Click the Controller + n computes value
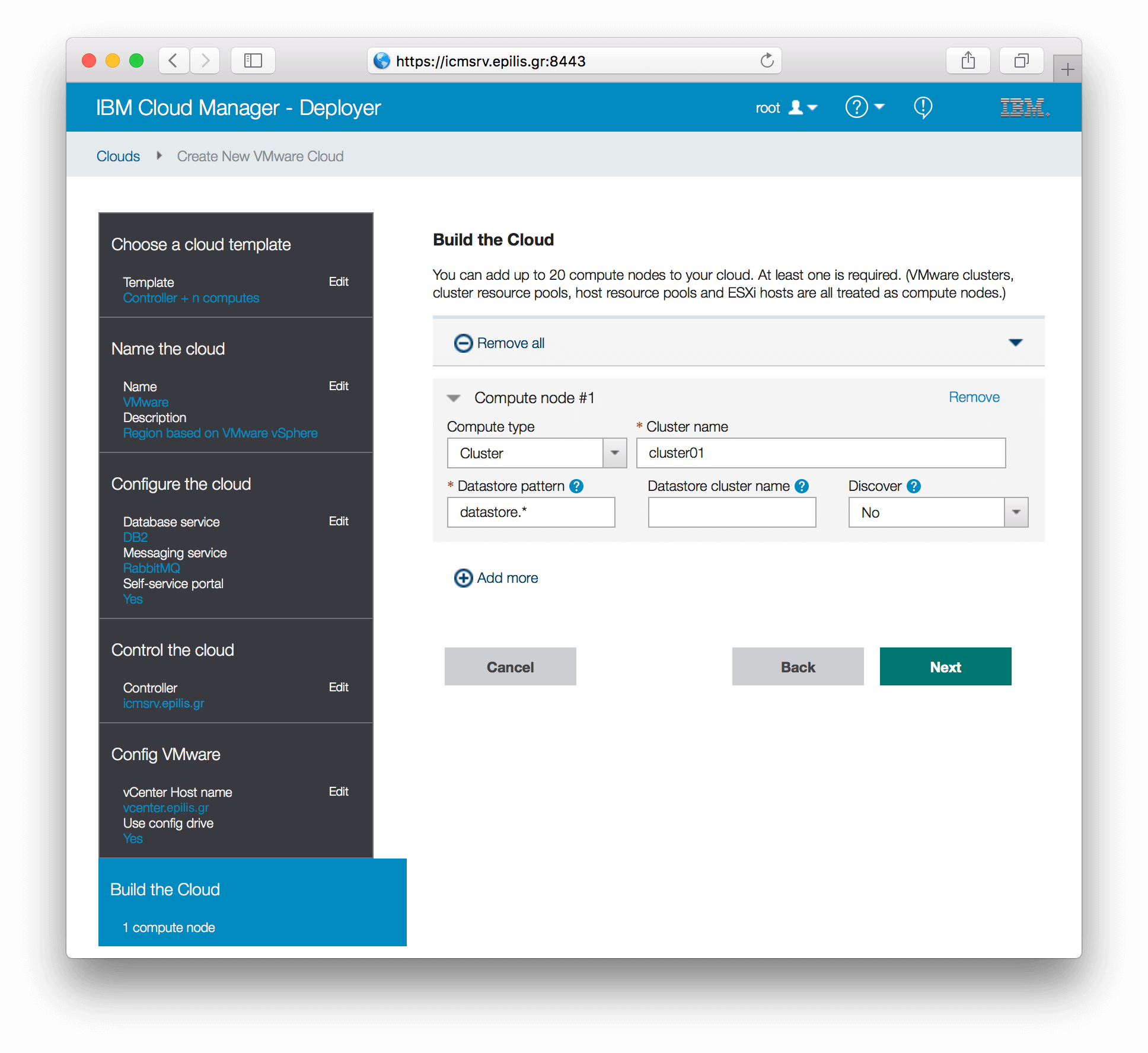Viewport: 1148px width, 1053px height. (x=191, y=298)
